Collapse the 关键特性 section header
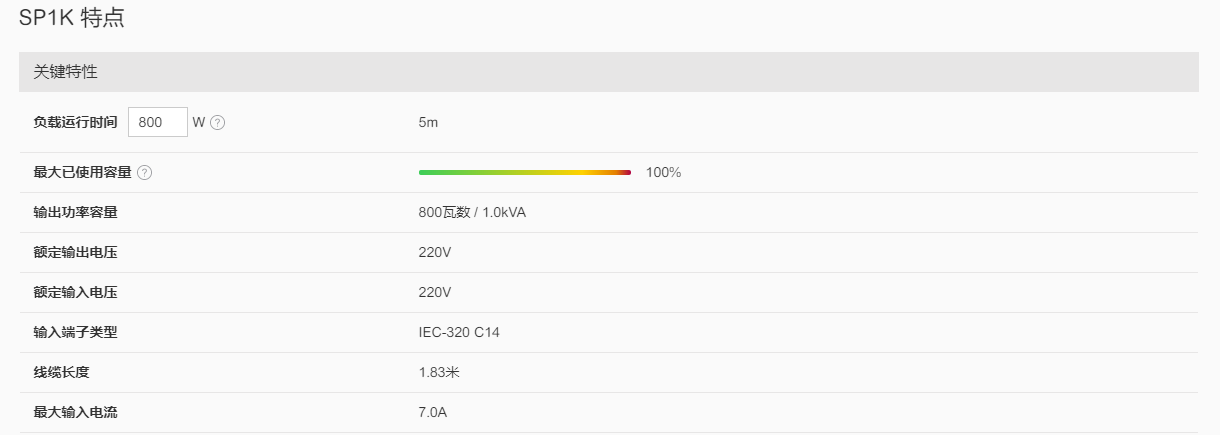Screen dimensions: 1220x435 [x=609, y=72]
